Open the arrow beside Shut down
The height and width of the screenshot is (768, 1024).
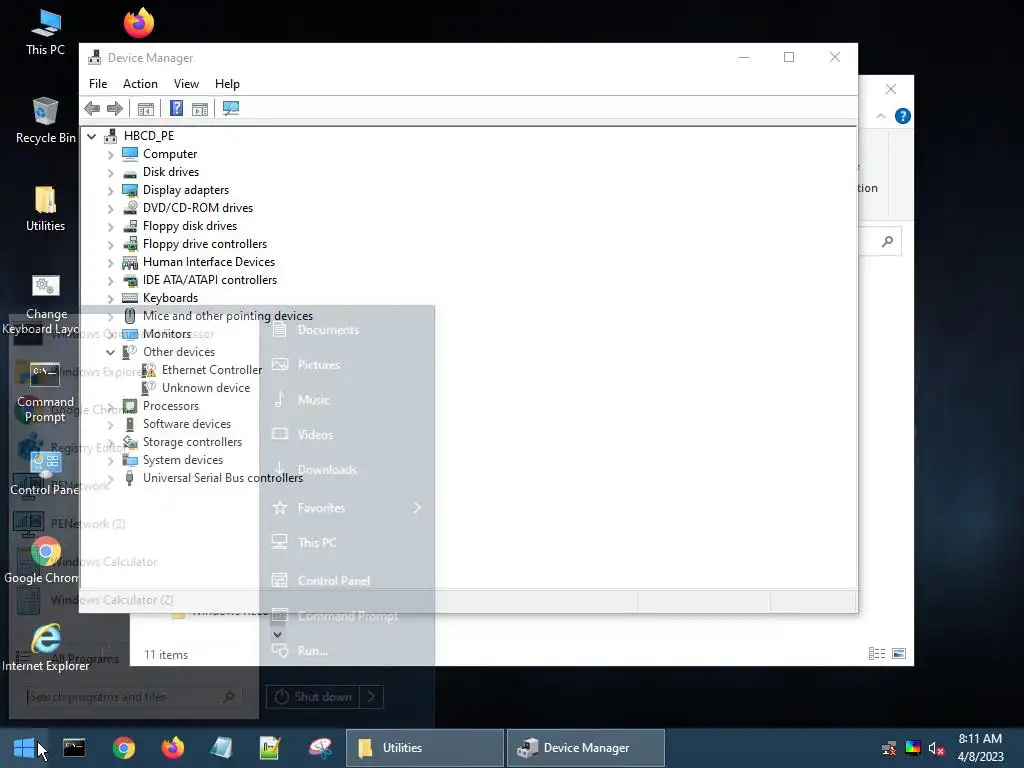point(372,697)
